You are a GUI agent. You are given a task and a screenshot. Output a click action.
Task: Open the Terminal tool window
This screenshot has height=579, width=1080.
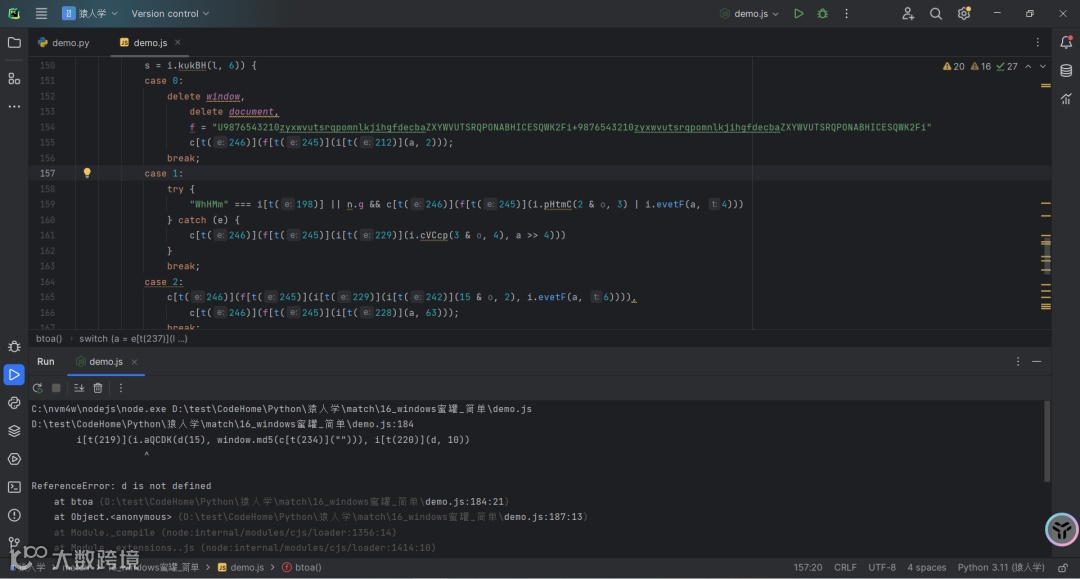click(14, 487)
